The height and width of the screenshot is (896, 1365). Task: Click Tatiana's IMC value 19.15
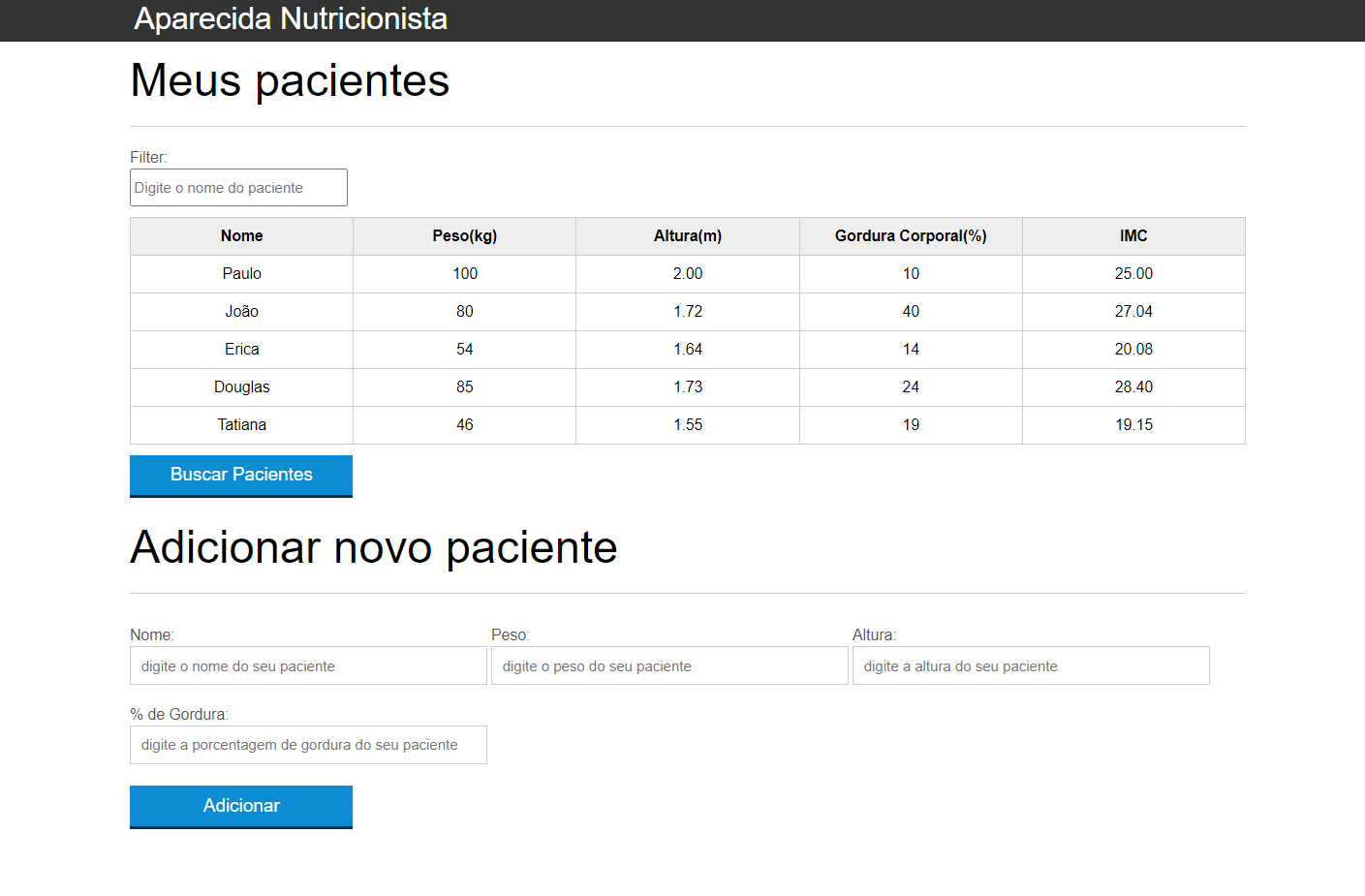(x=1133, y=425)
